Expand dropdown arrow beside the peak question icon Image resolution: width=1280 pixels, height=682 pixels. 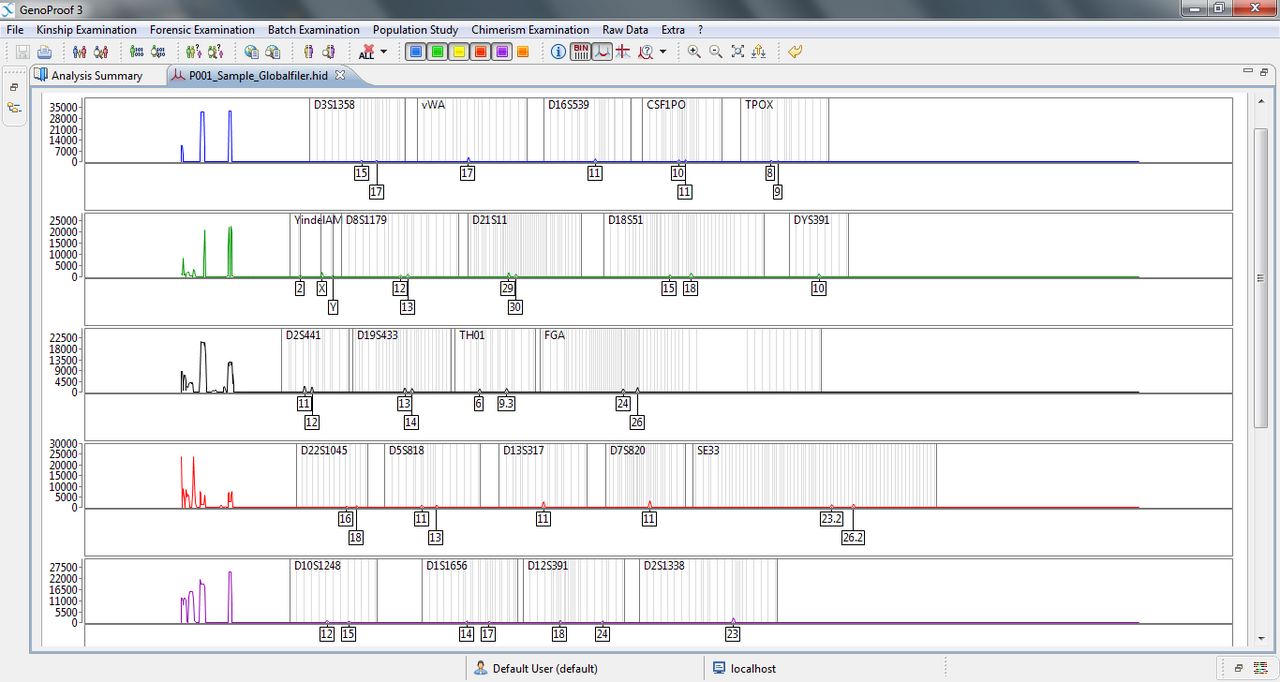(663, 52)
